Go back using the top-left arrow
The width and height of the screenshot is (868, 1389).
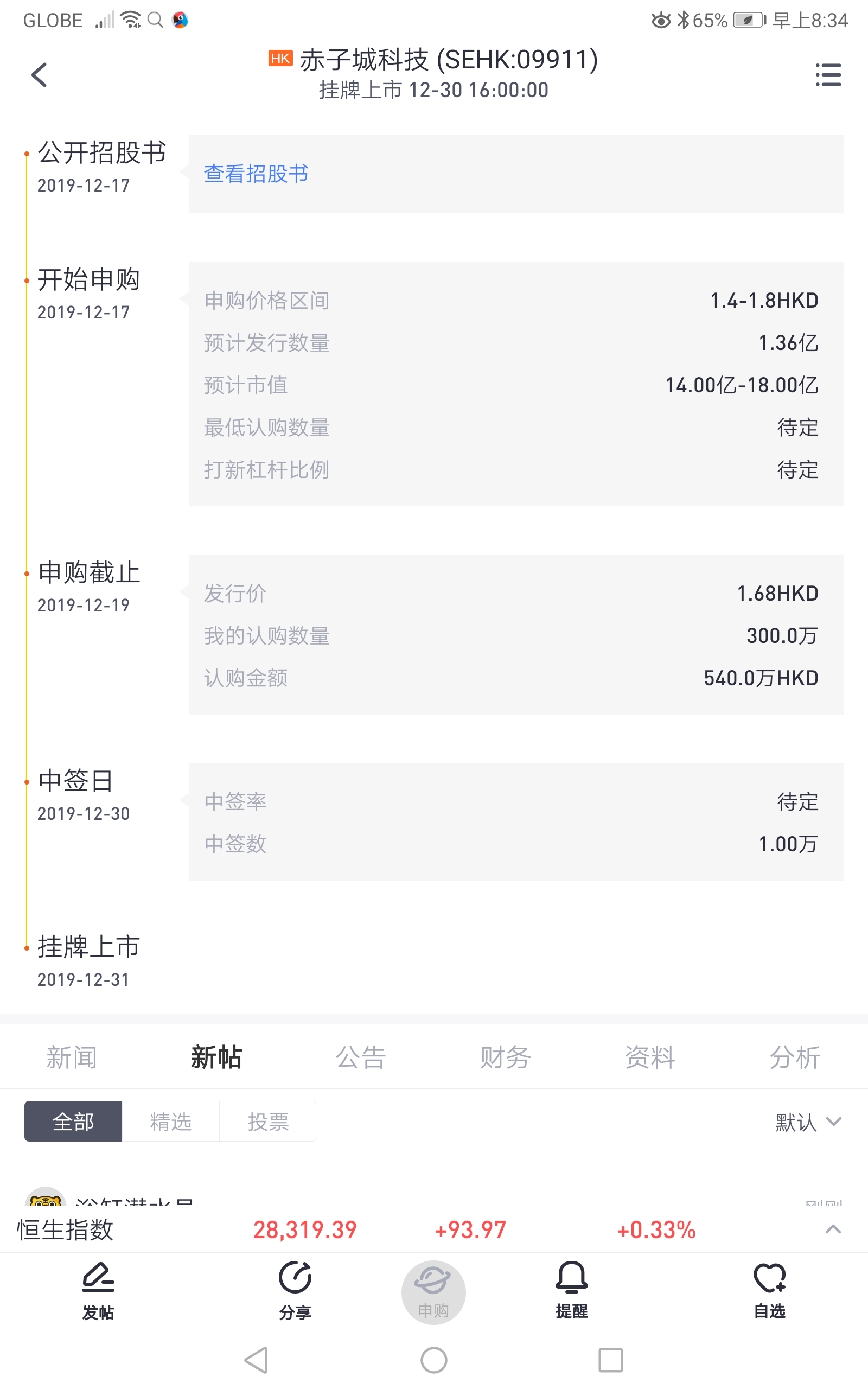tap(39, 75)
